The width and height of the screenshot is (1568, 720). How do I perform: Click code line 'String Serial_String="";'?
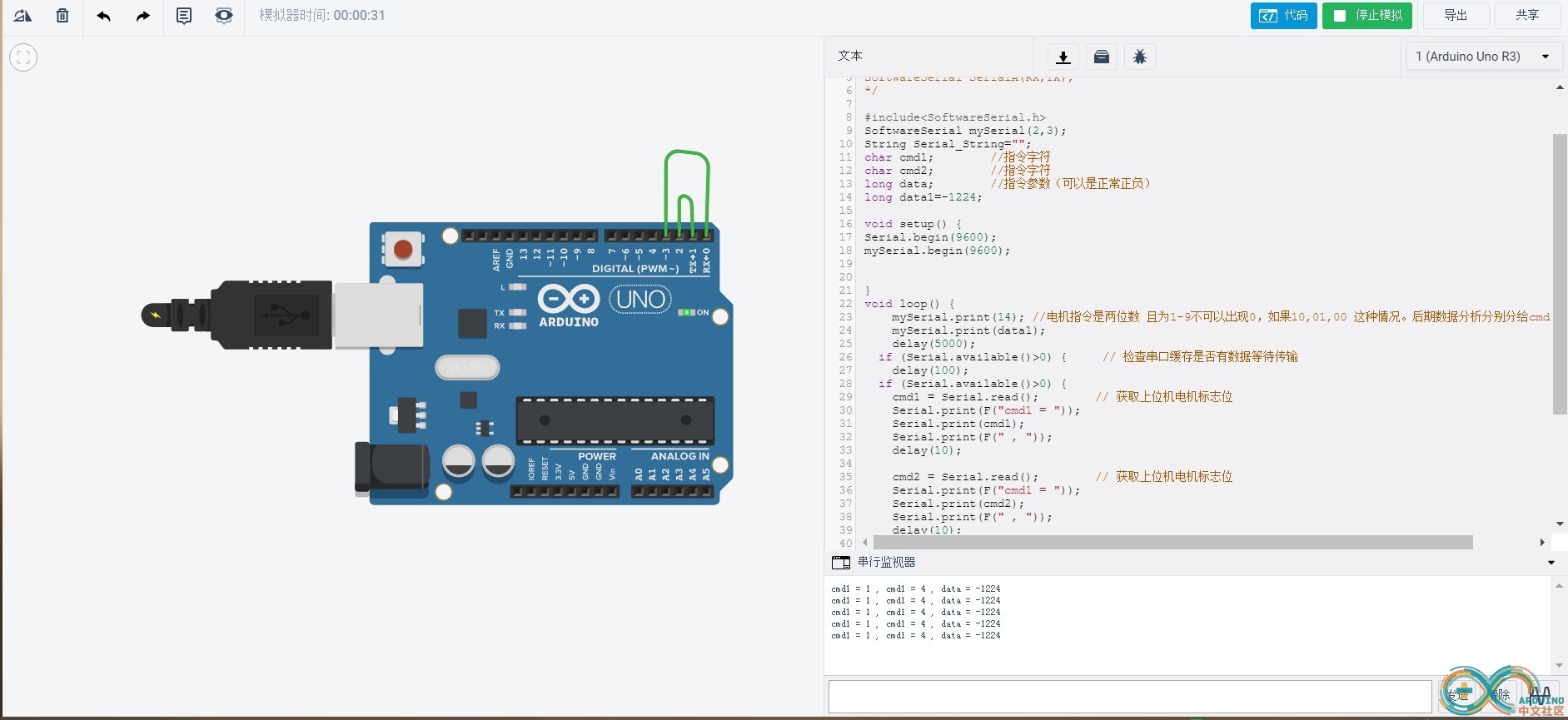pos(947,144)
